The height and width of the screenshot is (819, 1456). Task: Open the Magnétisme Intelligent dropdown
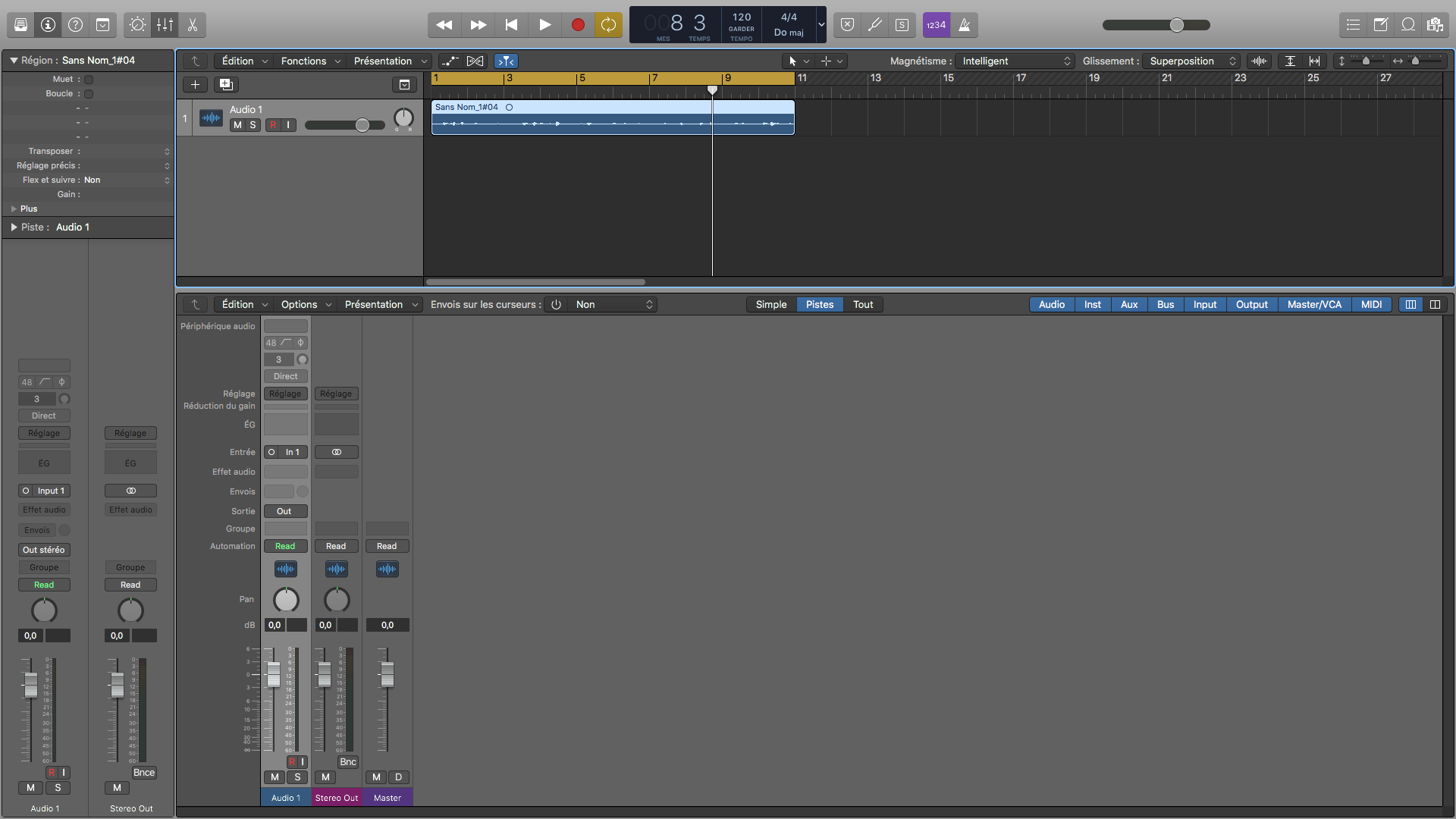tap(1015, 61)
